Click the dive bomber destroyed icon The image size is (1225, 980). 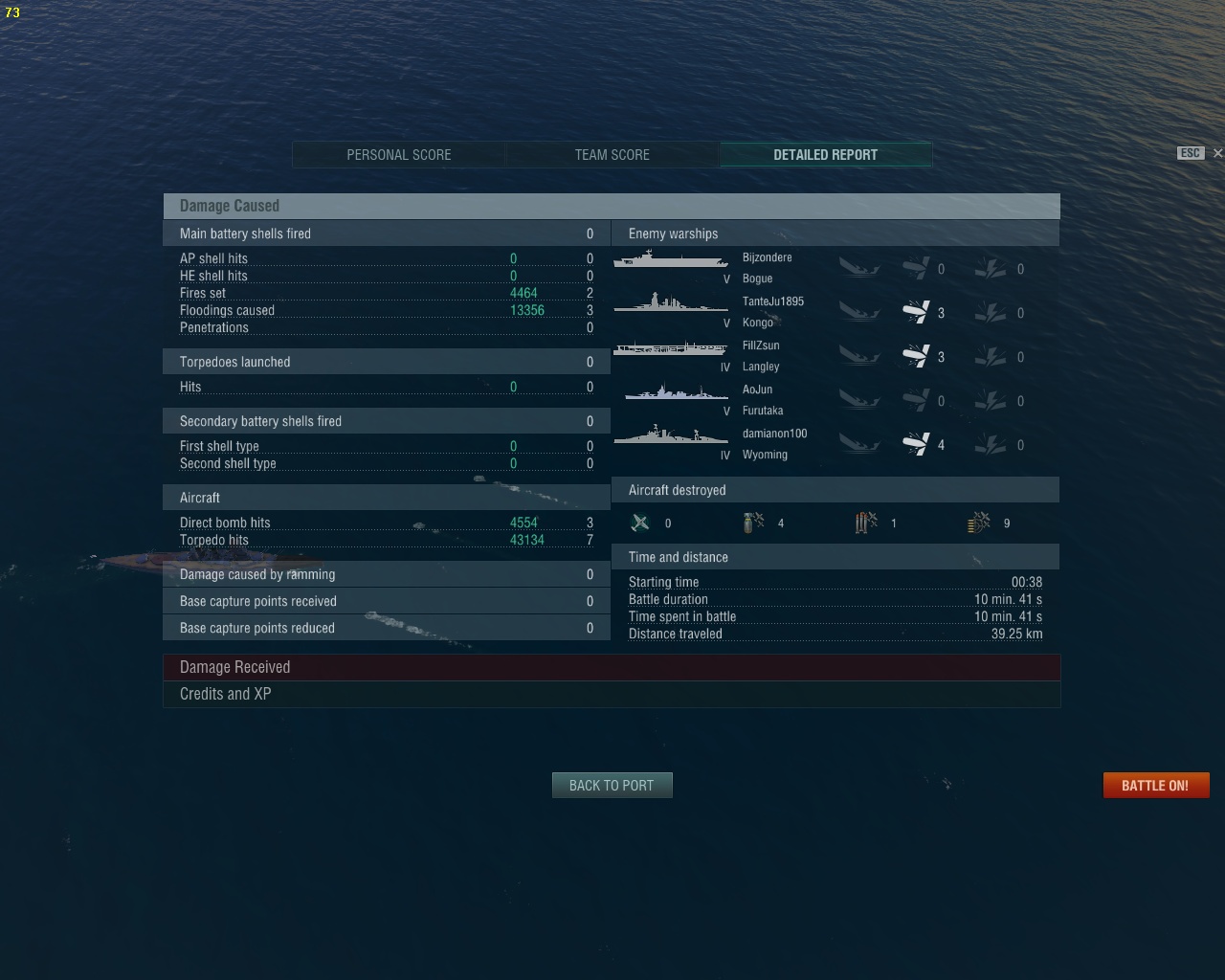pos(753,523)
